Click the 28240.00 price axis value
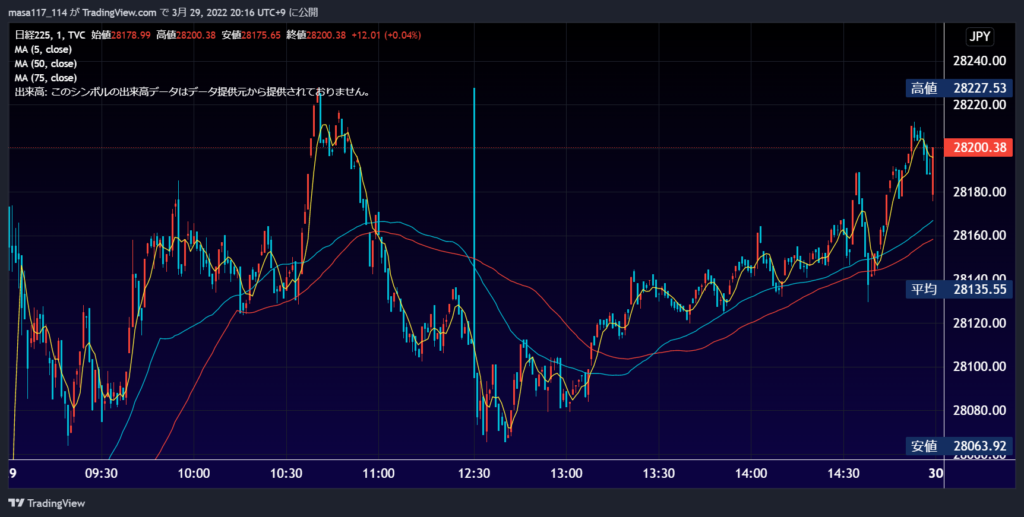 [980, 61]
